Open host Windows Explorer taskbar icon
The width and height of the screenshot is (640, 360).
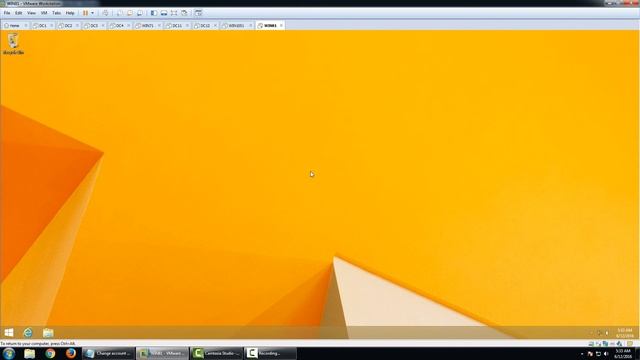click(29, 353)
